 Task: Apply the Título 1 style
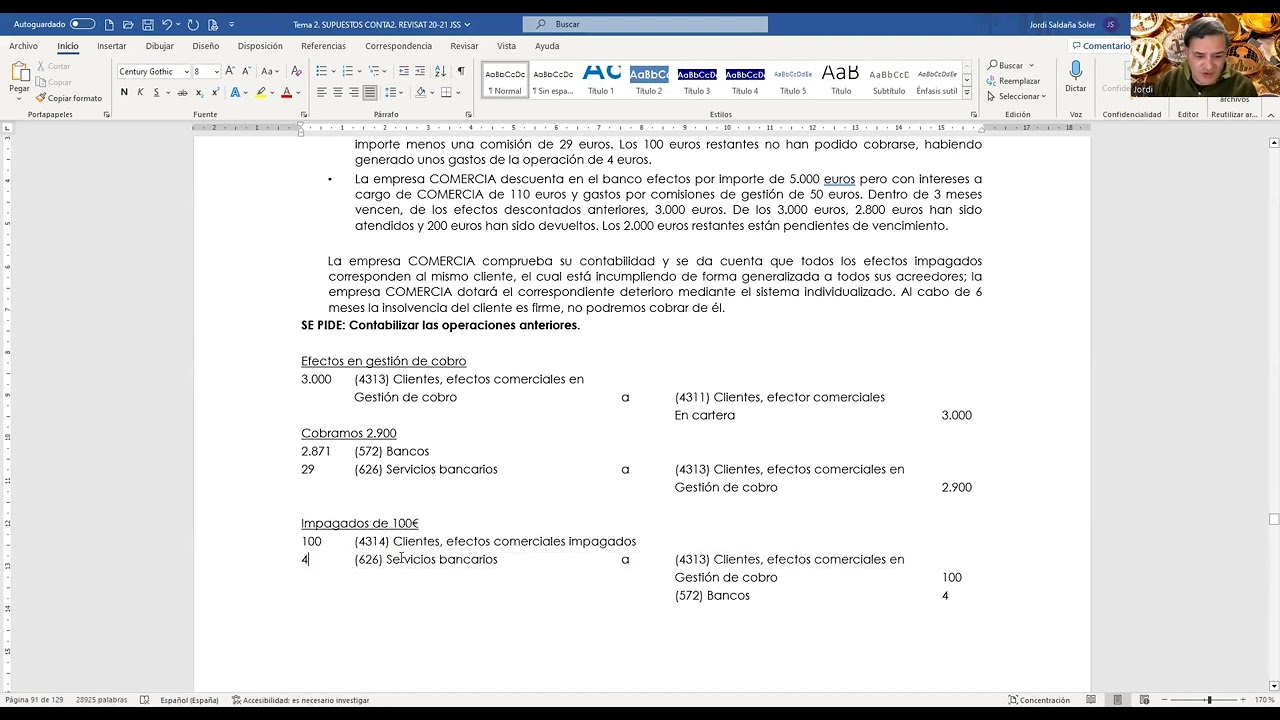coord(601,79)
